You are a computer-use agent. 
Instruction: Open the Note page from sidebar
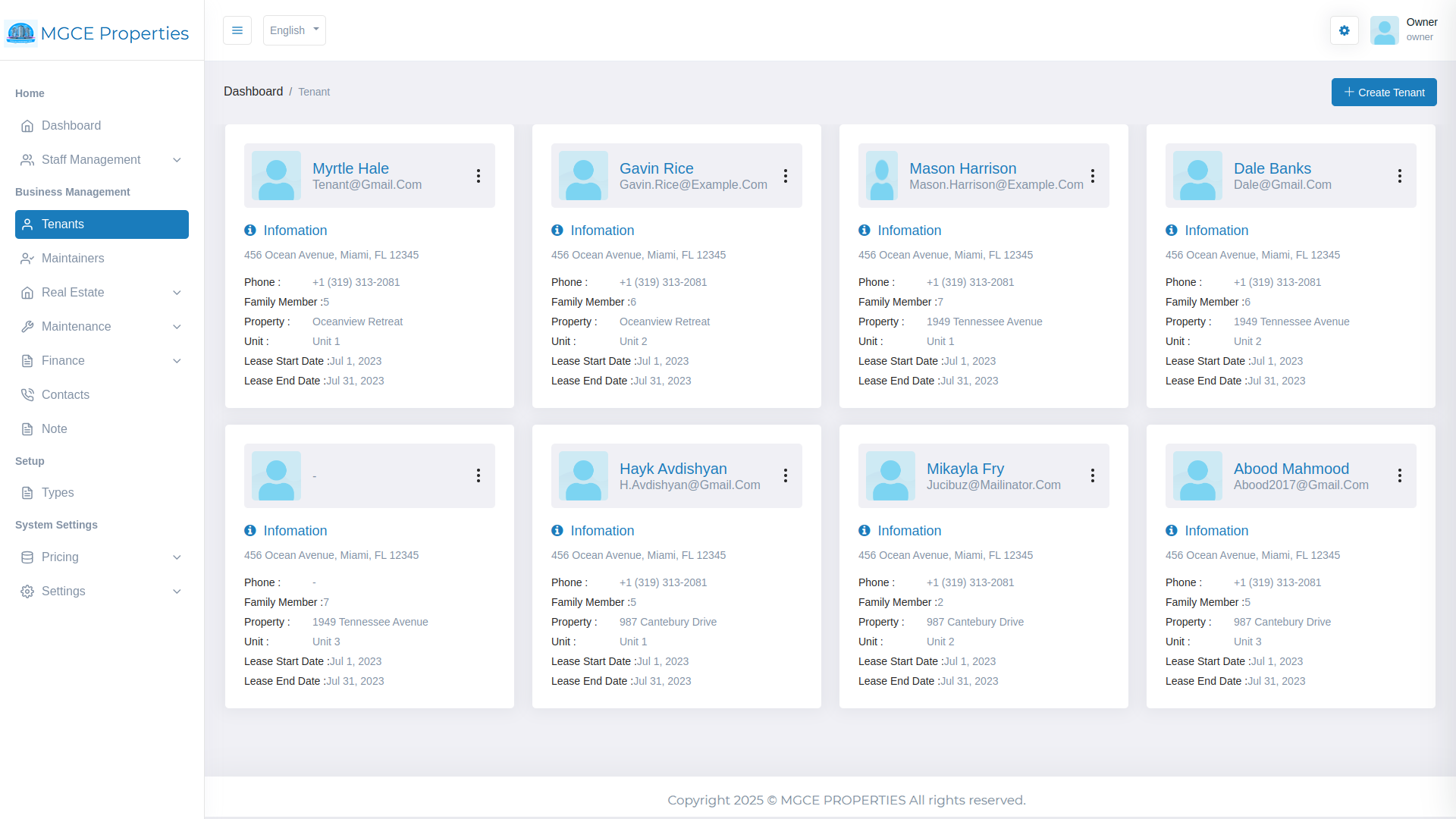click(55, 429)
